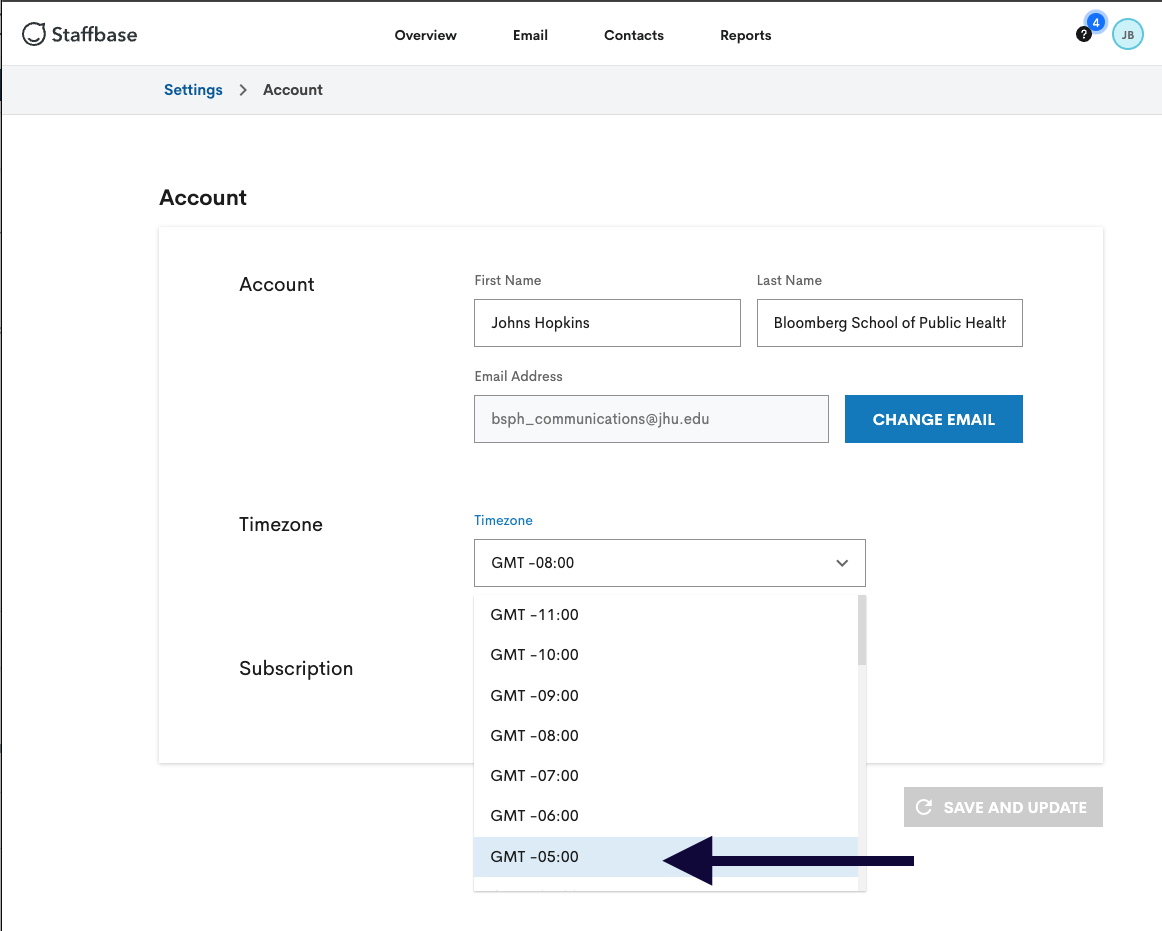The height and width of the screenshot is (931, 1162).
Task: Click the timezone list scrollbar thumb
Action: 862,630
